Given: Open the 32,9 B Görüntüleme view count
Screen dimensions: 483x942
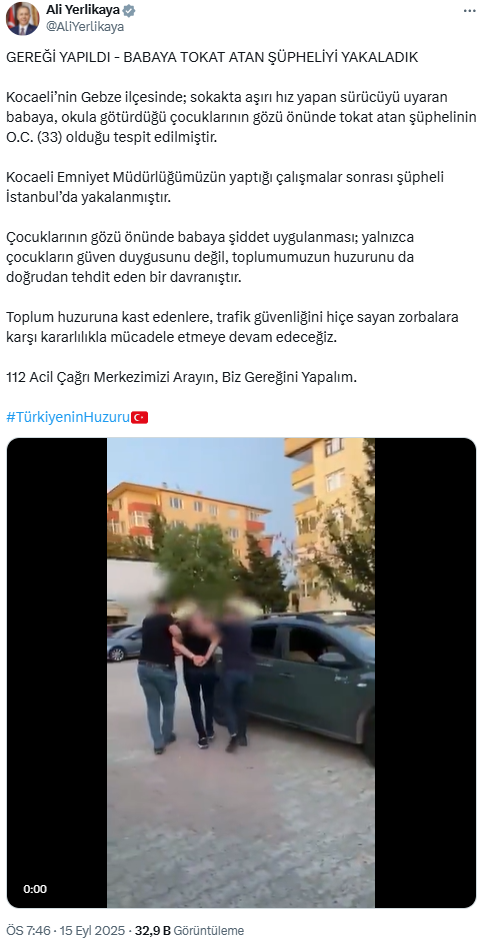Looking at the screenshot, I should click(x=189, y=931).
